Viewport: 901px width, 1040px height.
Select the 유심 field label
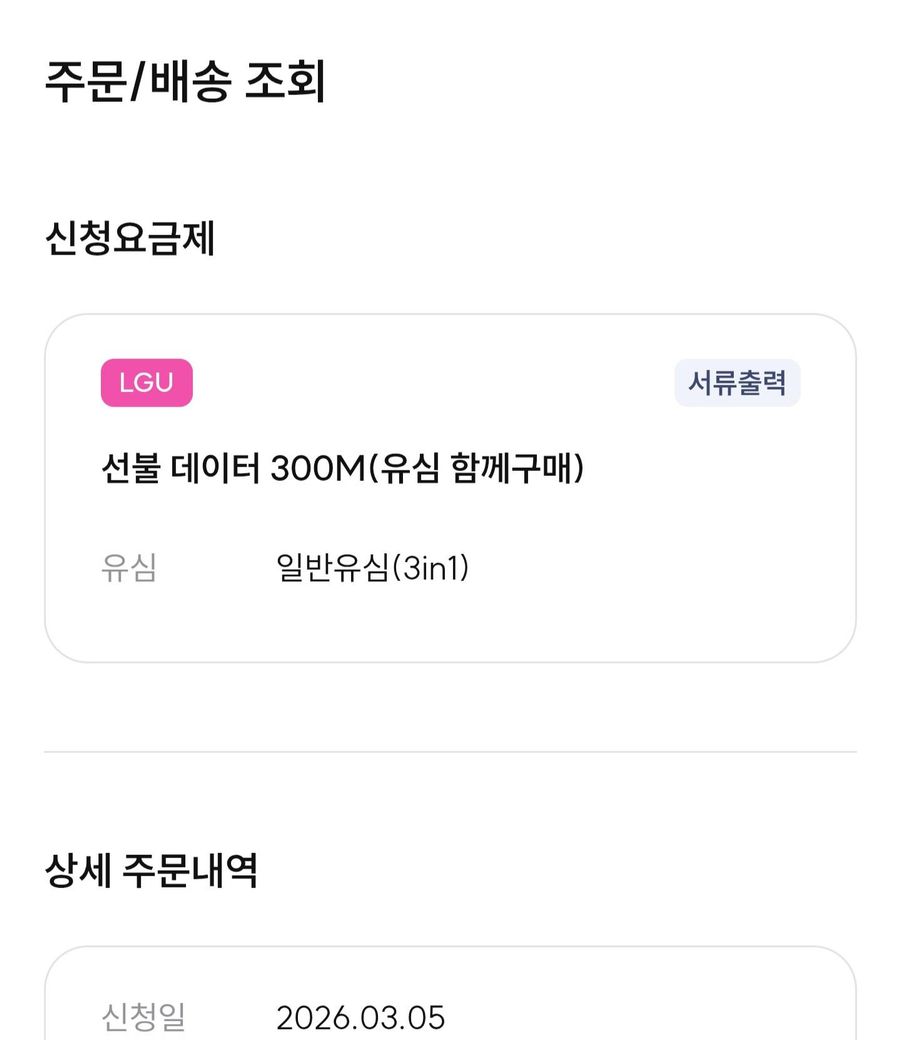click(129, 569)
